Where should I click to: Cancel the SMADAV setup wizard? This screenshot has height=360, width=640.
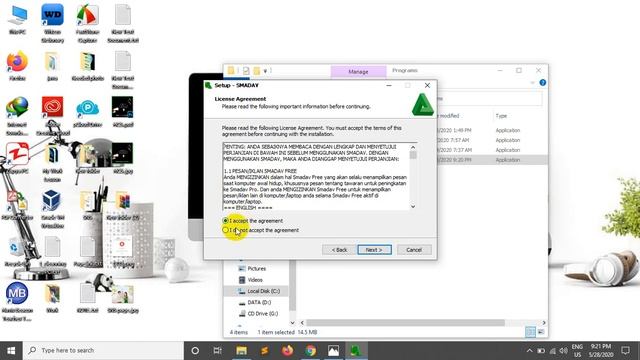click(x=414, y=250)
